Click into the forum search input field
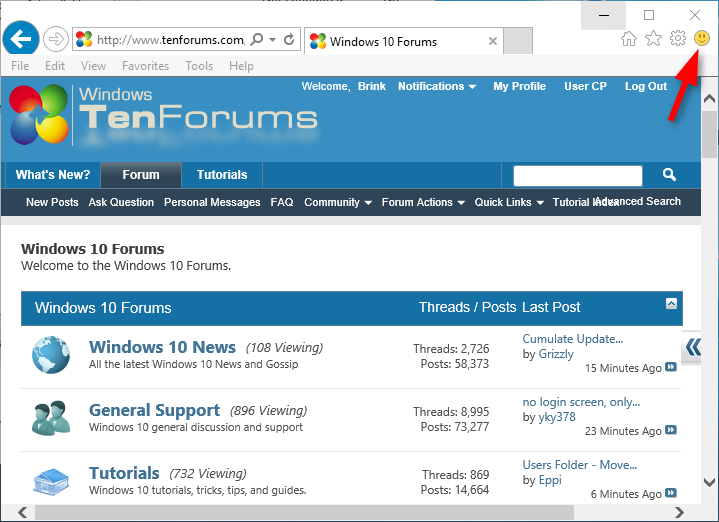This screenshot has height=522, width=719. [578, 176]
